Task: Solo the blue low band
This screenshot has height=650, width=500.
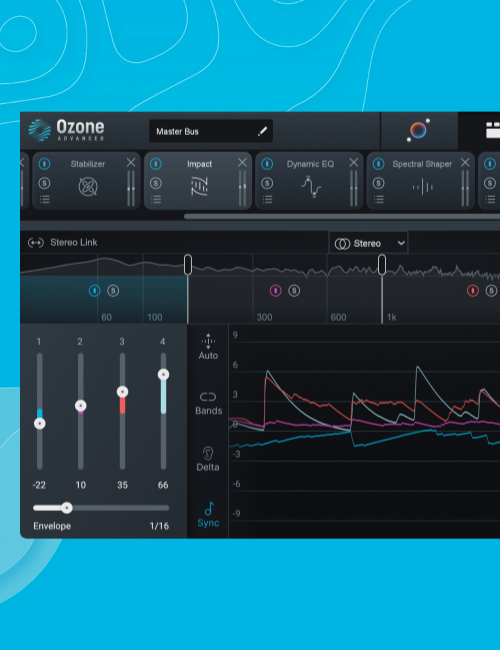Action: pyautogui.click(x=113, y=291)
